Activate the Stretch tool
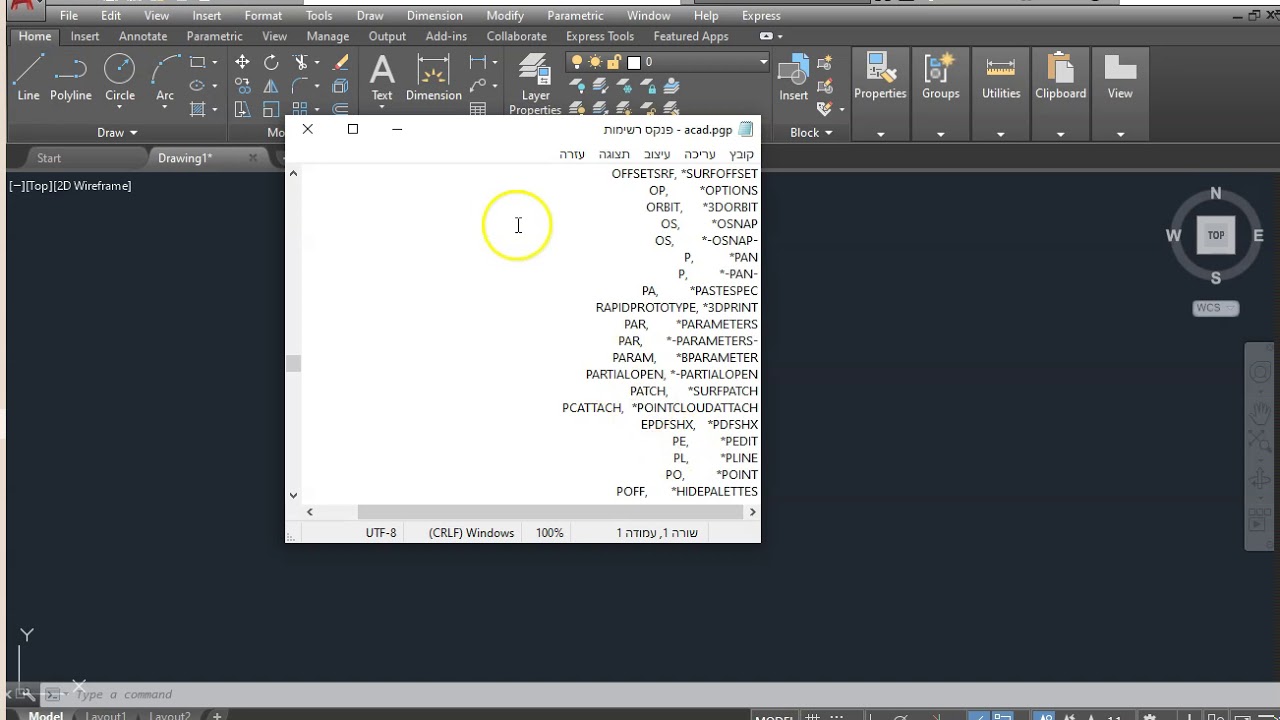The width and height of the screenshot is (1280, 720). coord(242,109)
